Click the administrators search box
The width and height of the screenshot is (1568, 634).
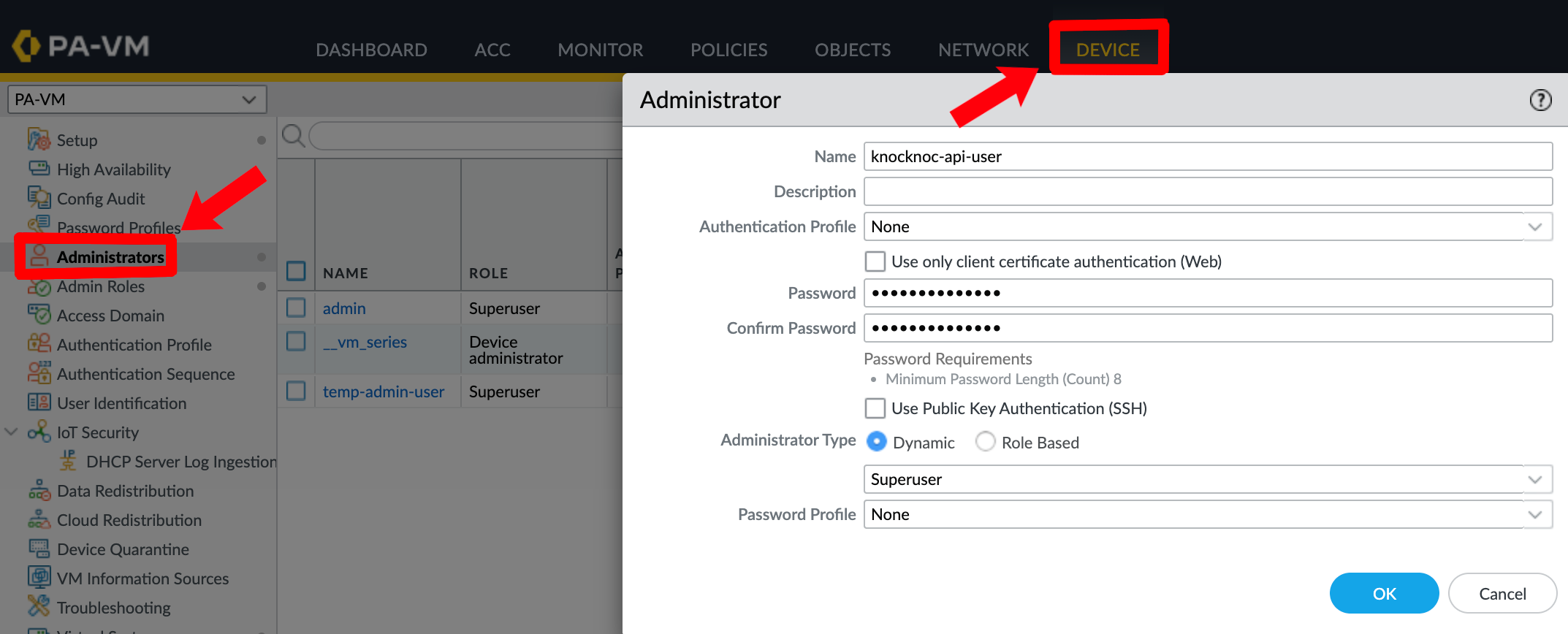pyautogui.click(x=466, y=136)
